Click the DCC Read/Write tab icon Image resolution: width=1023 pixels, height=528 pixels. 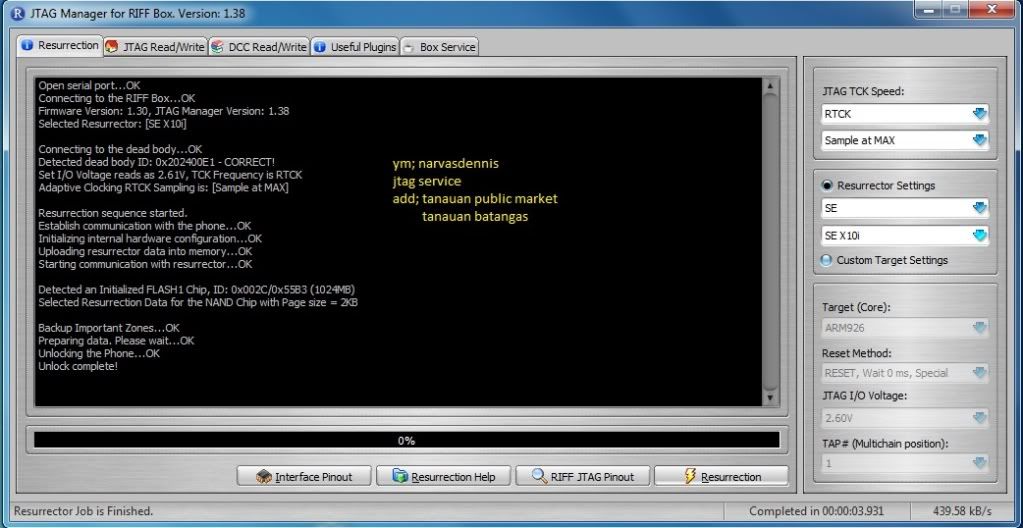(x=217, y=47)
